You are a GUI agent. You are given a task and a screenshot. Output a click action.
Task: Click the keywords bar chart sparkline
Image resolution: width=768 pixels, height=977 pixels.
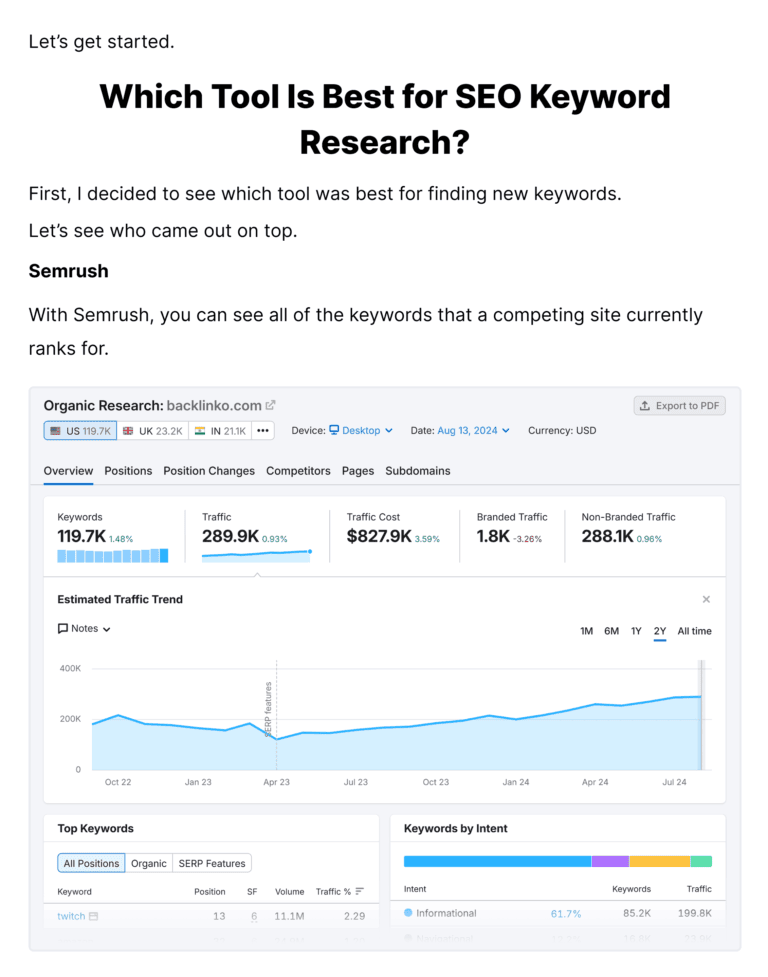112,556
